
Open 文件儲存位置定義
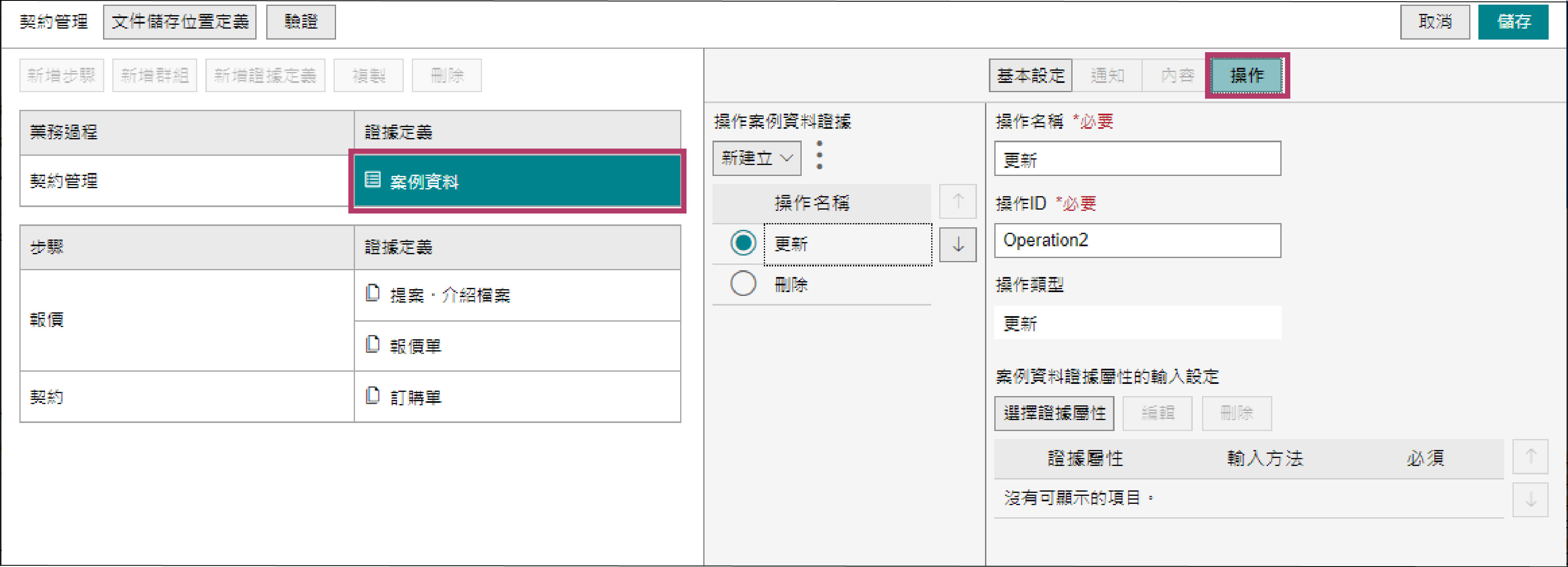pos(180,22)
